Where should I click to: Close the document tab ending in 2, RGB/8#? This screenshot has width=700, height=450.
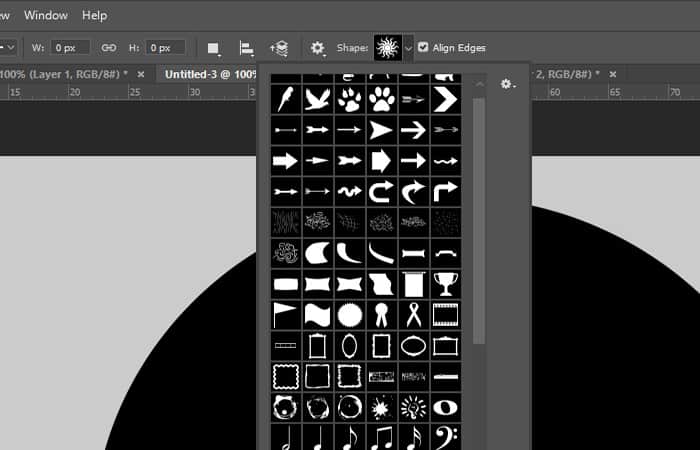[x=612, y=74]
